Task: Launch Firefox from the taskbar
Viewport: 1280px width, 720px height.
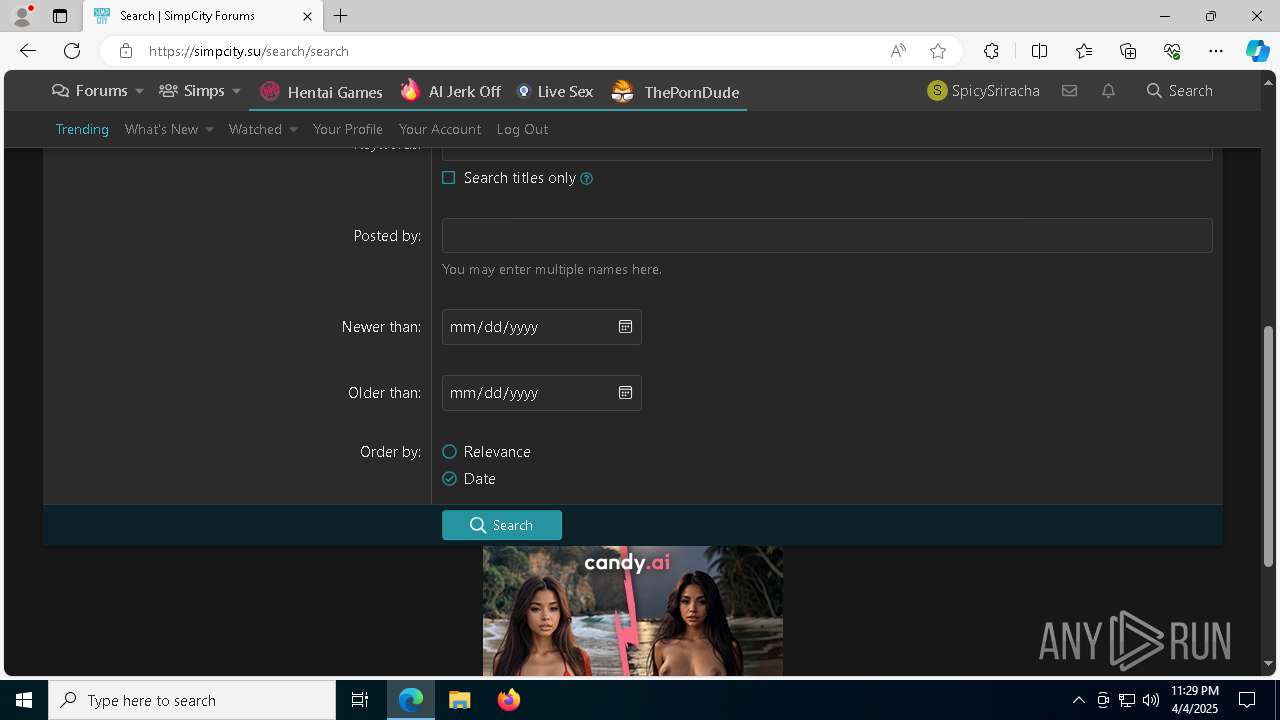Action: tap(509, 700)
